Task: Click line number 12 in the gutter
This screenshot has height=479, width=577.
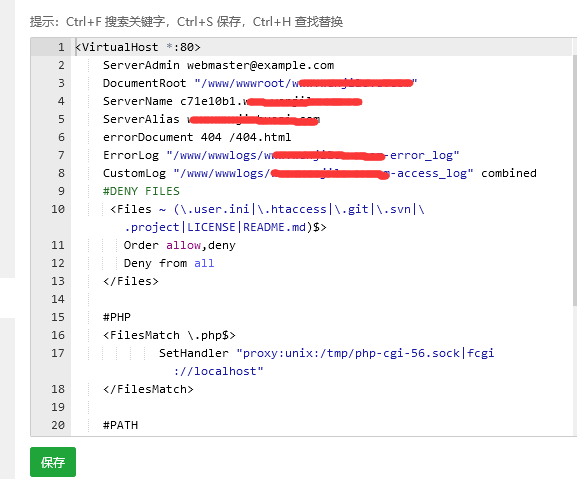Action: 58,263
